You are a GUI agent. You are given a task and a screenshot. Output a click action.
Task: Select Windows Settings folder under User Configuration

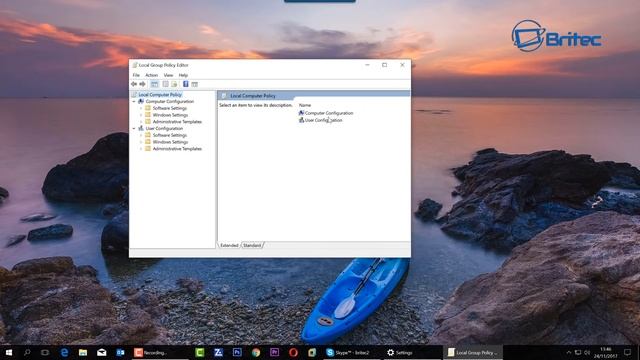click(x=170, y=142)
